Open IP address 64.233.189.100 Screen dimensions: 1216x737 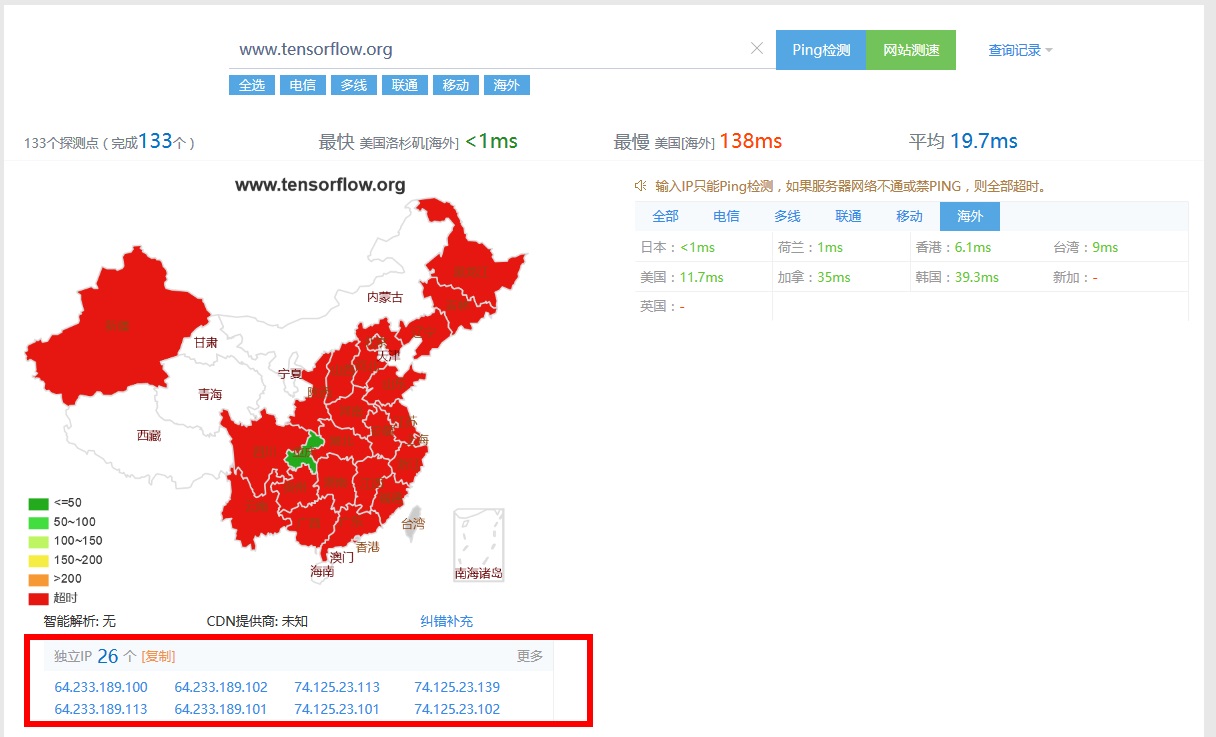101,687
